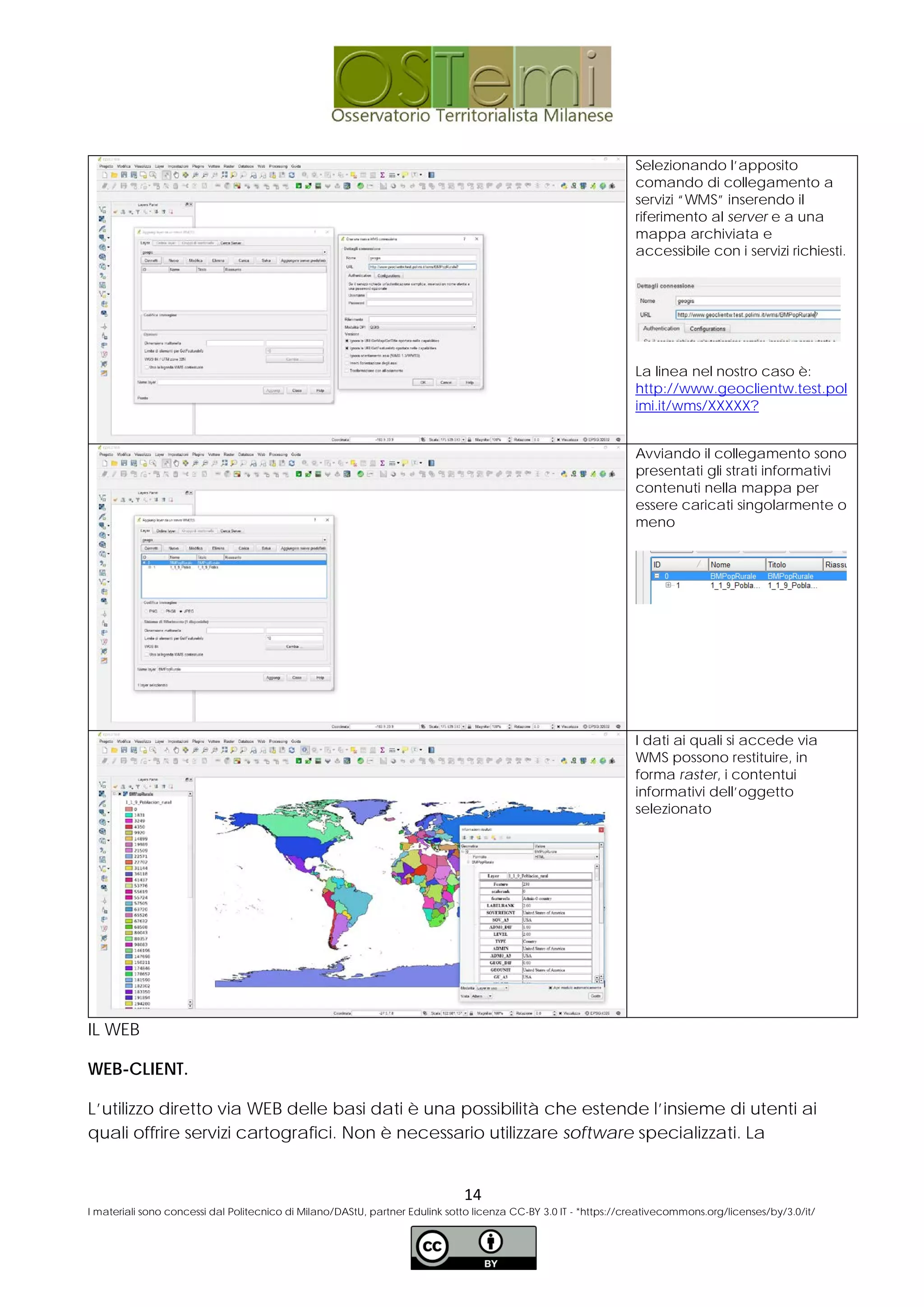Click the Password field in the WMS connection dialog
Viewport: 924px width, 1307px height.
click(x=420, y=303)
